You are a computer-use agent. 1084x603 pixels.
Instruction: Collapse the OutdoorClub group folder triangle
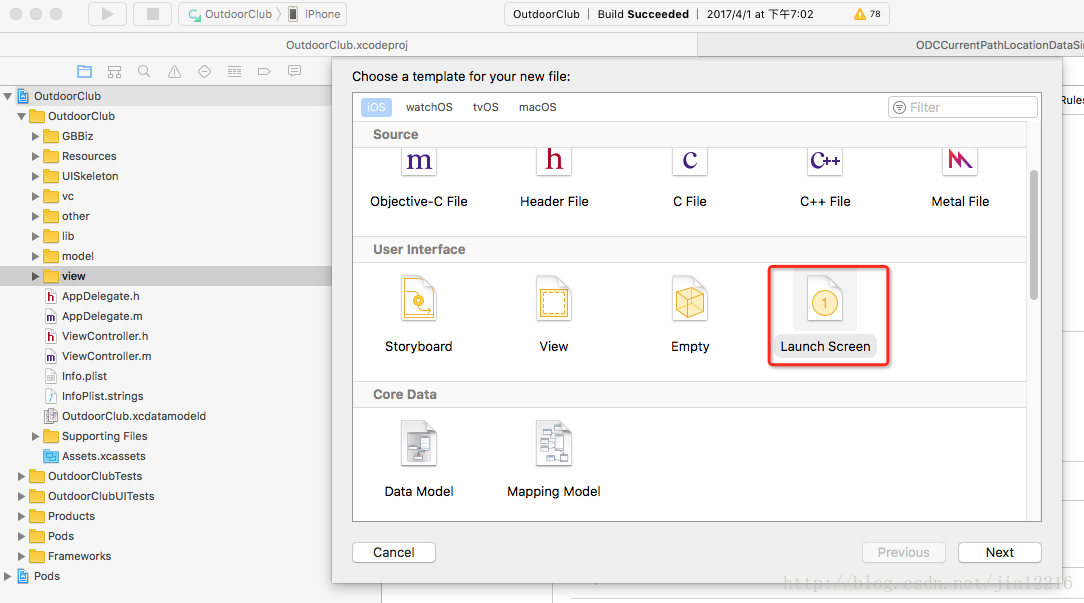click(21, 116)
